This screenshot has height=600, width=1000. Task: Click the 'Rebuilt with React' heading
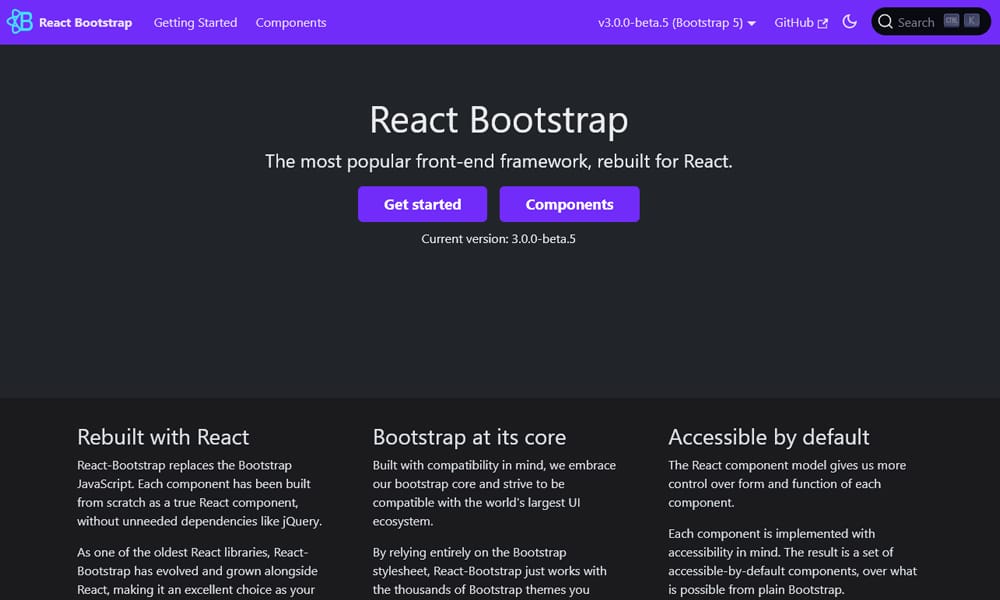[163, 437]
